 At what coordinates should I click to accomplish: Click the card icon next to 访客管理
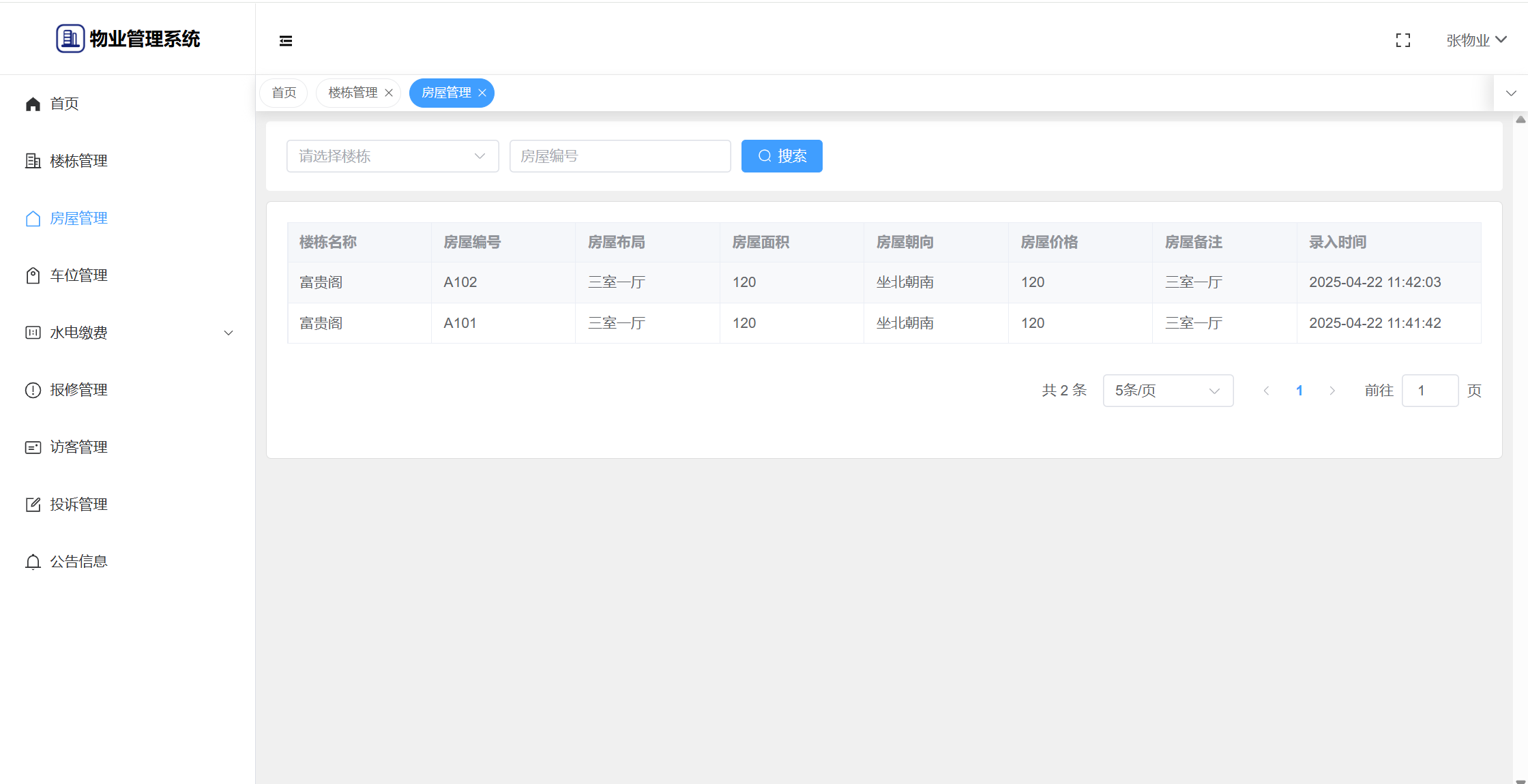(33, 447)
